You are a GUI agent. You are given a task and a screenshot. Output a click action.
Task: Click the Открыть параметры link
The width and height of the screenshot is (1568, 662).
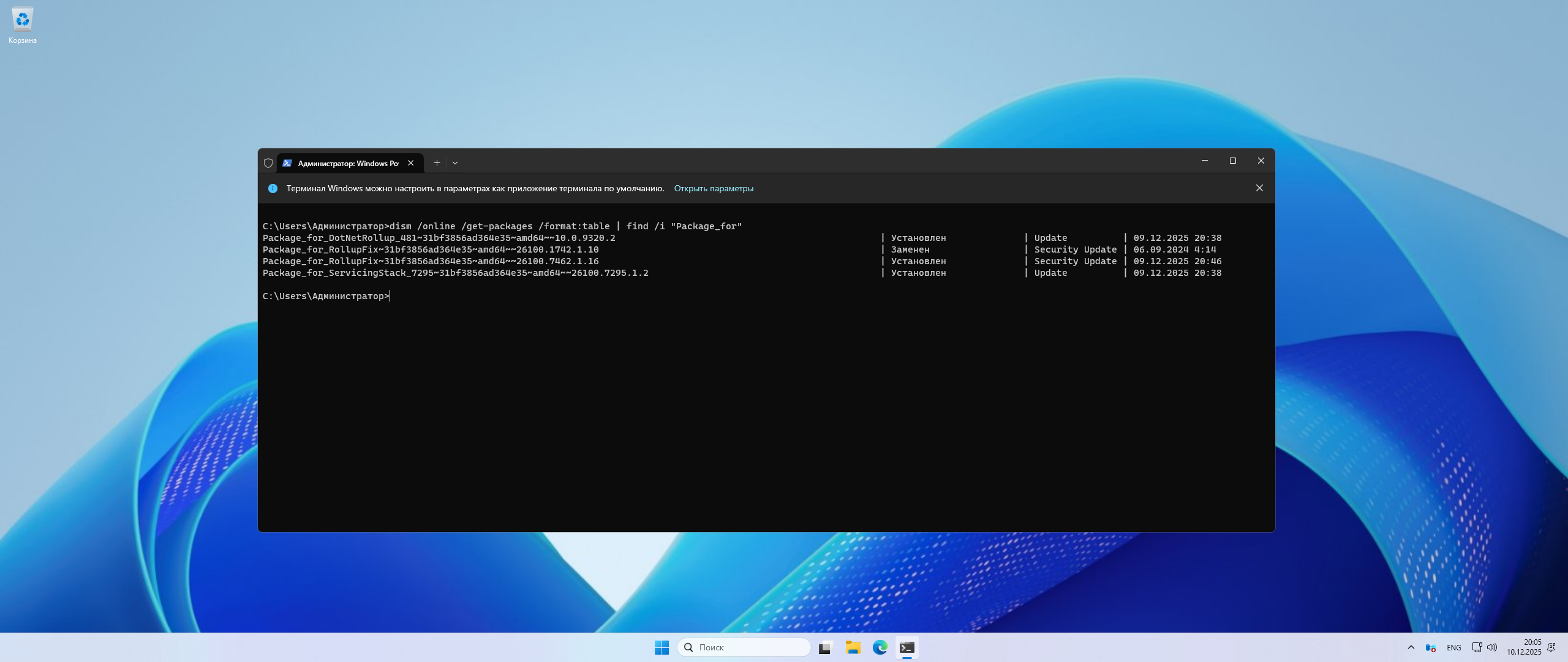(x=714, y=188)
